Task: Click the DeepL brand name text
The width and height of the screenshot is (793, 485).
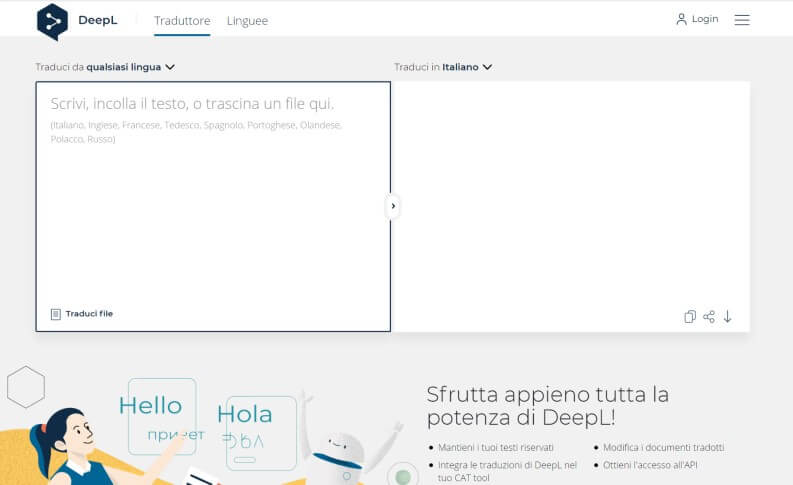Action: point(98,20)
